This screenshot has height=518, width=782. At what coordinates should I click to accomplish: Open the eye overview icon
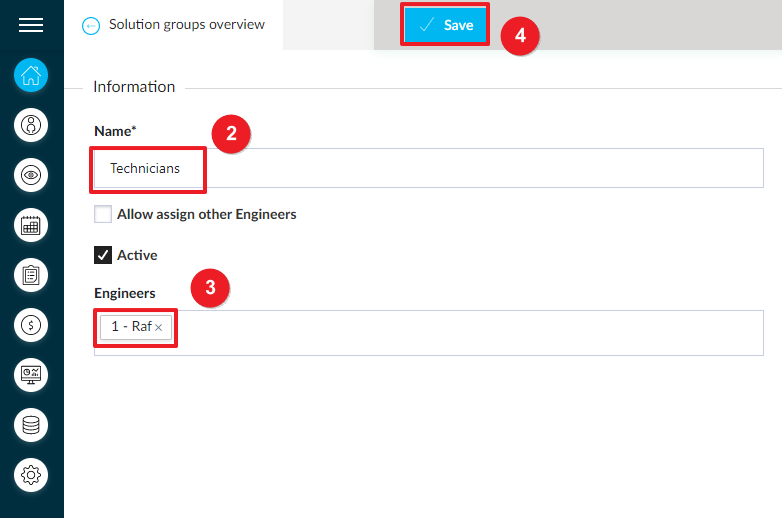coord(31,175)
